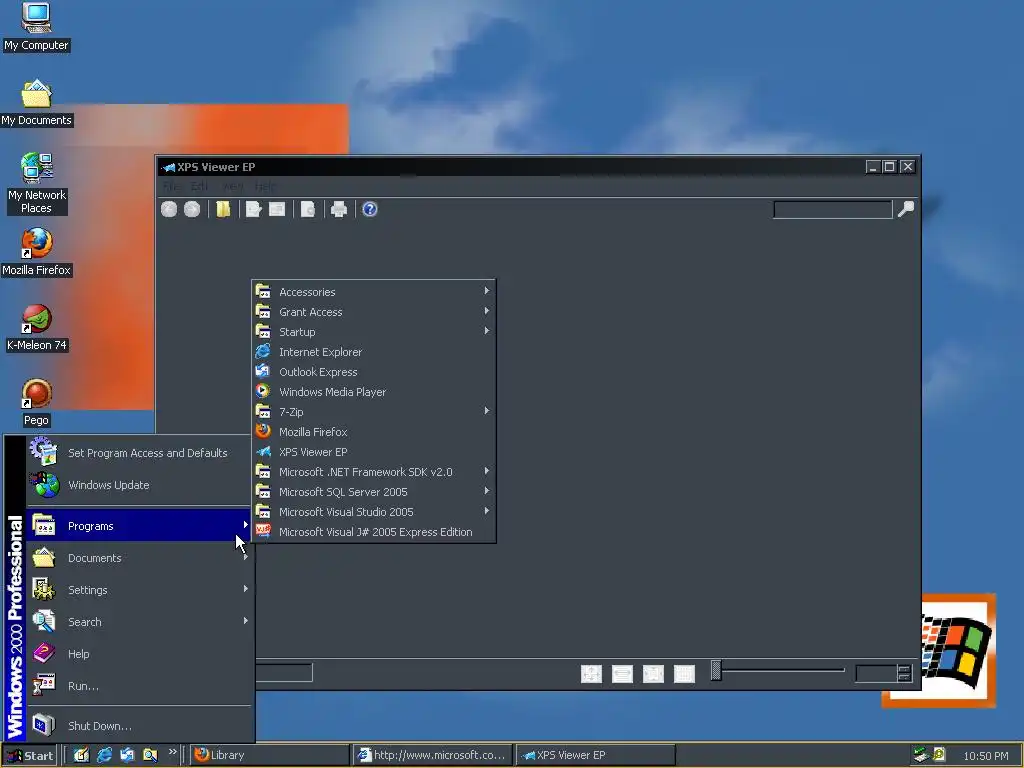Select the K-Meleon 74 desktop shortcut
This screenshot has width=1024, height=768.
36,328
